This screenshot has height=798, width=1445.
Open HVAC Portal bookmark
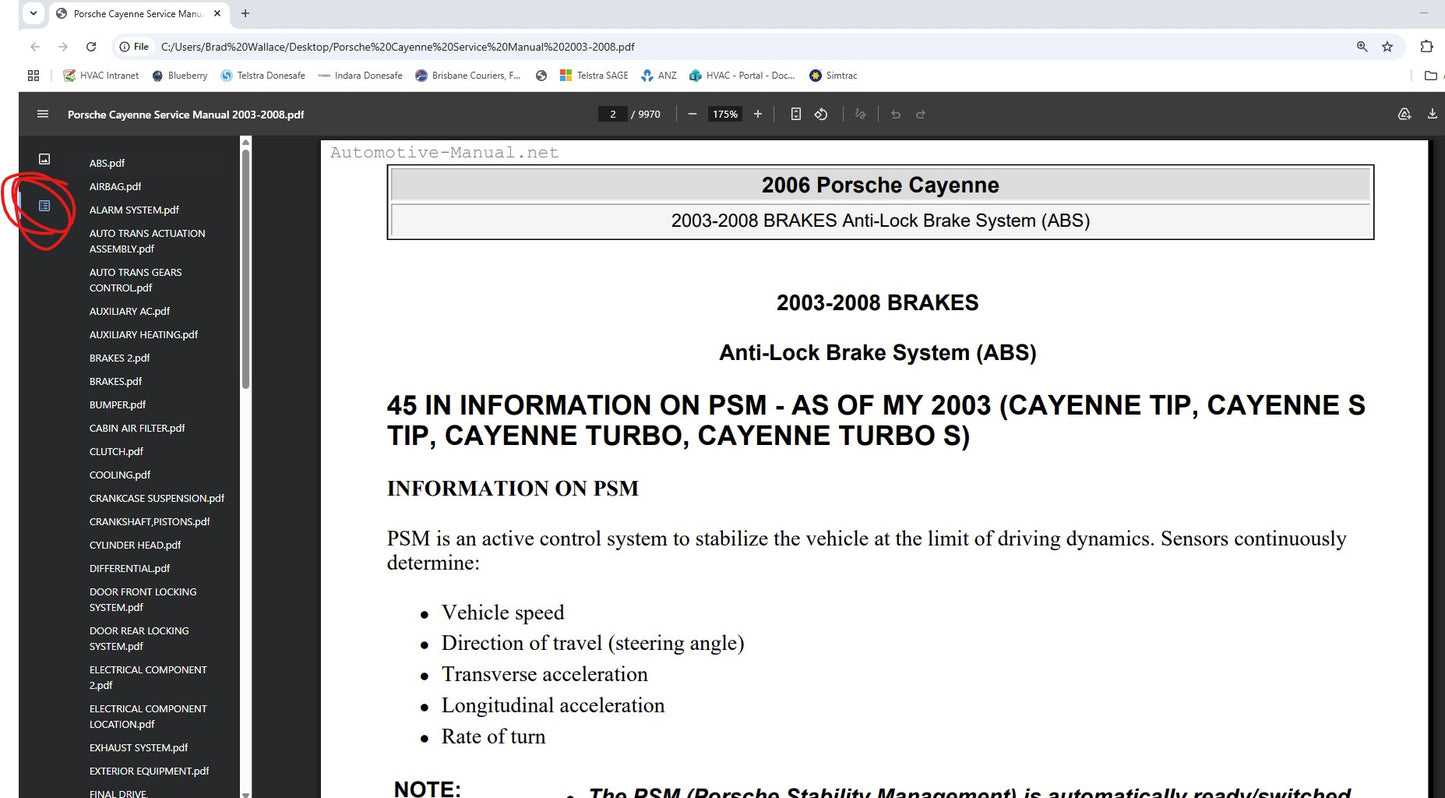[x=742, y=75]
